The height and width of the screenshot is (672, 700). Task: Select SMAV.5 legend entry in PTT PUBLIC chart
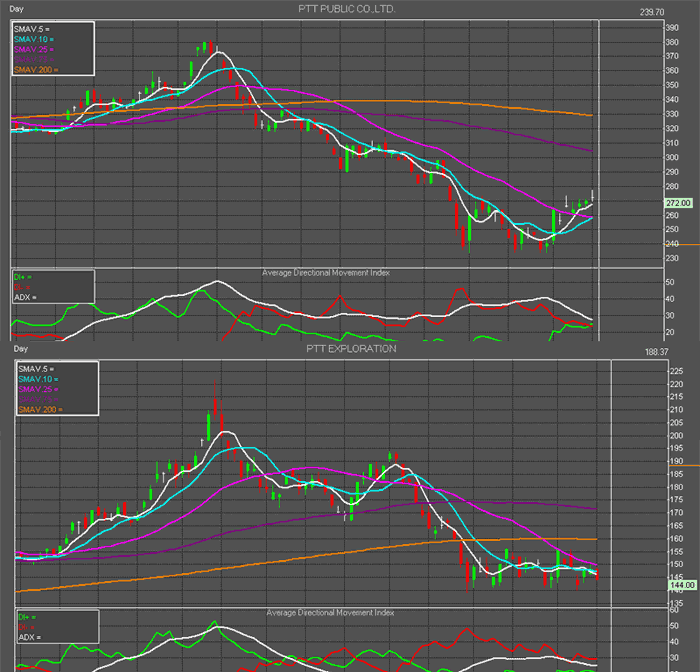(x=32, y=29)
